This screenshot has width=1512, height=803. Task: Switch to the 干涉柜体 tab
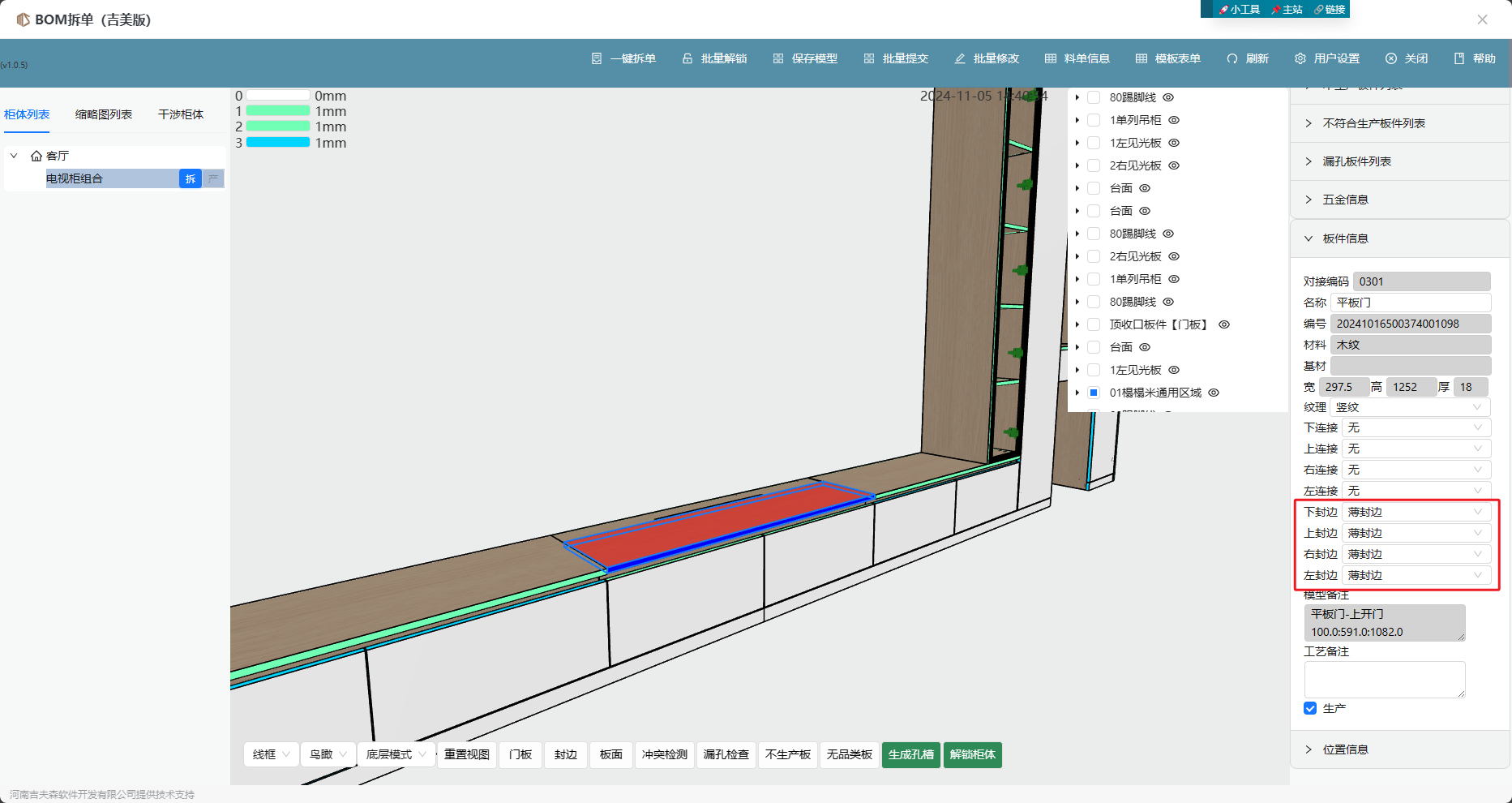coord(181,114)
